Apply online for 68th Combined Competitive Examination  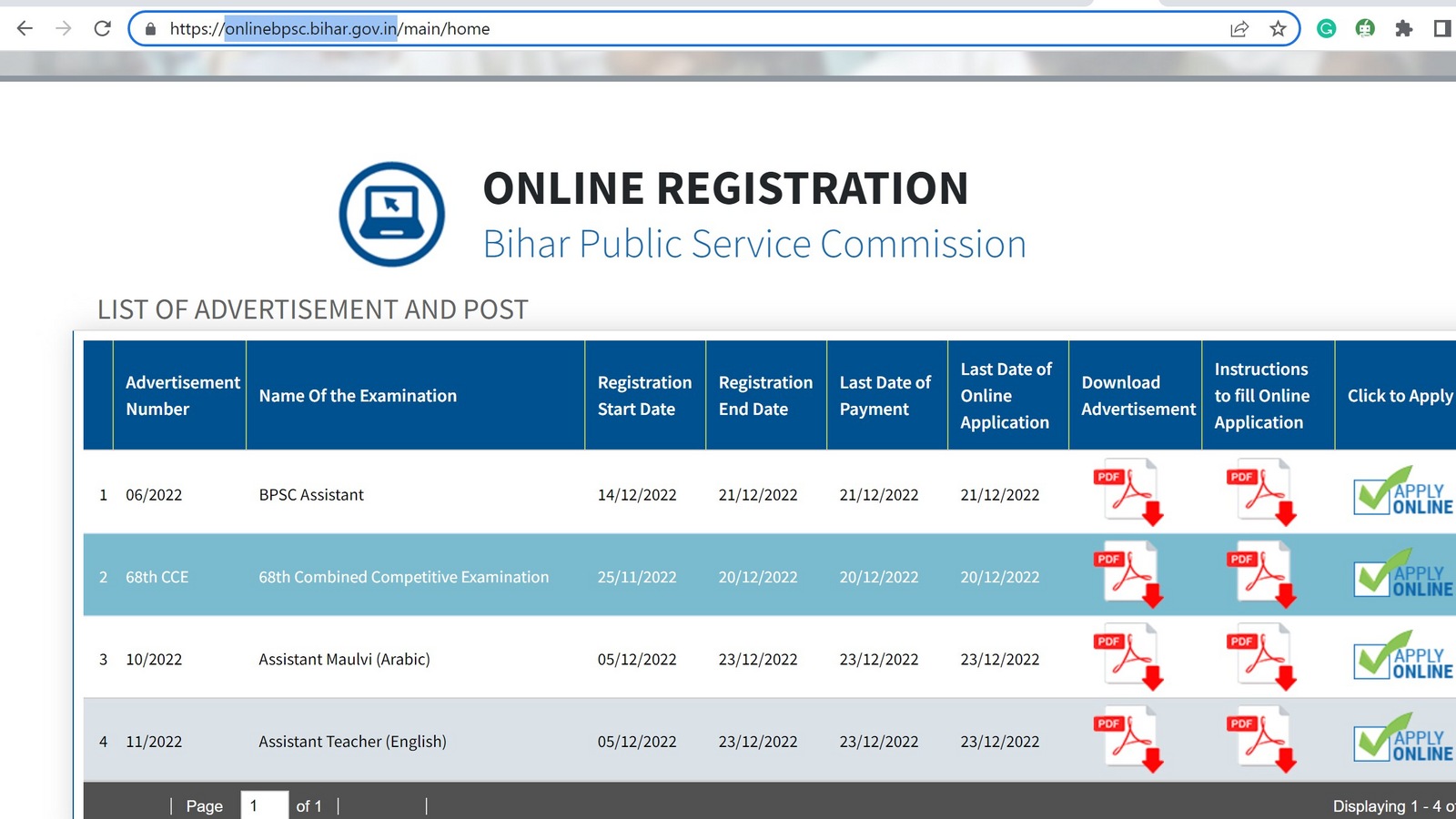click(x=1403, y=573)
